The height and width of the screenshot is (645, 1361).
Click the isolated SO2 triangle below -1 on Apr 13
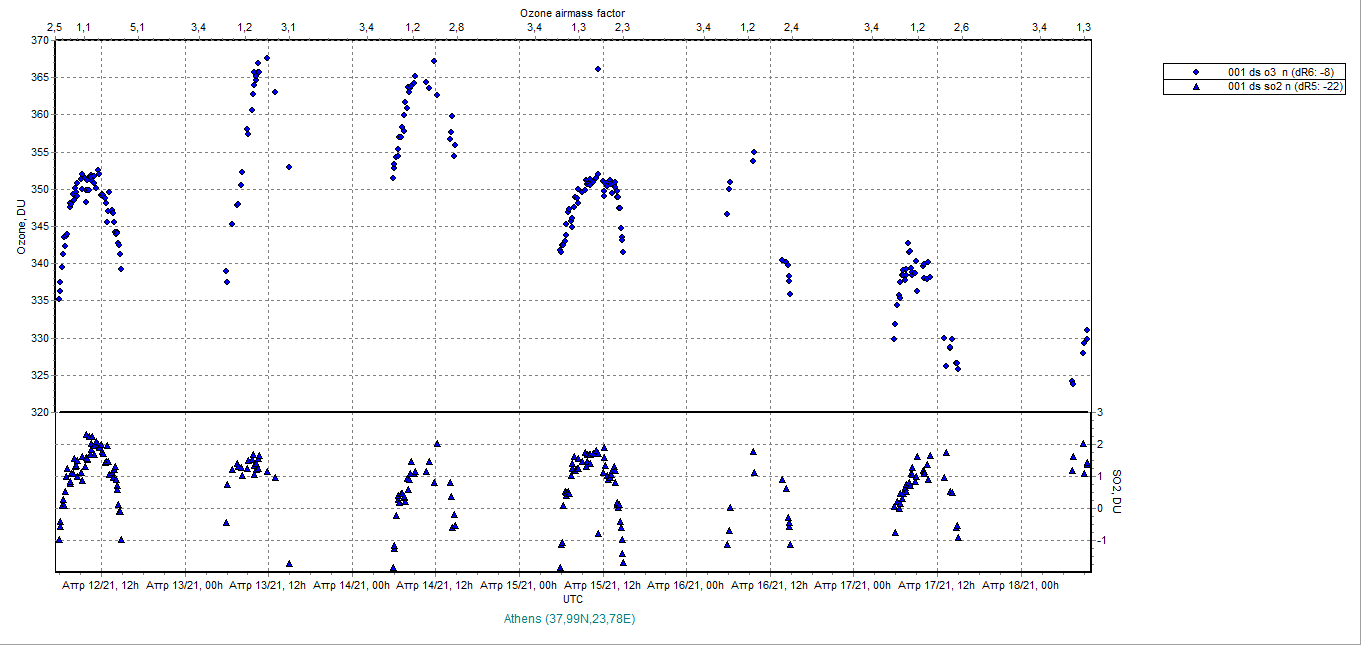coord(289,564)
